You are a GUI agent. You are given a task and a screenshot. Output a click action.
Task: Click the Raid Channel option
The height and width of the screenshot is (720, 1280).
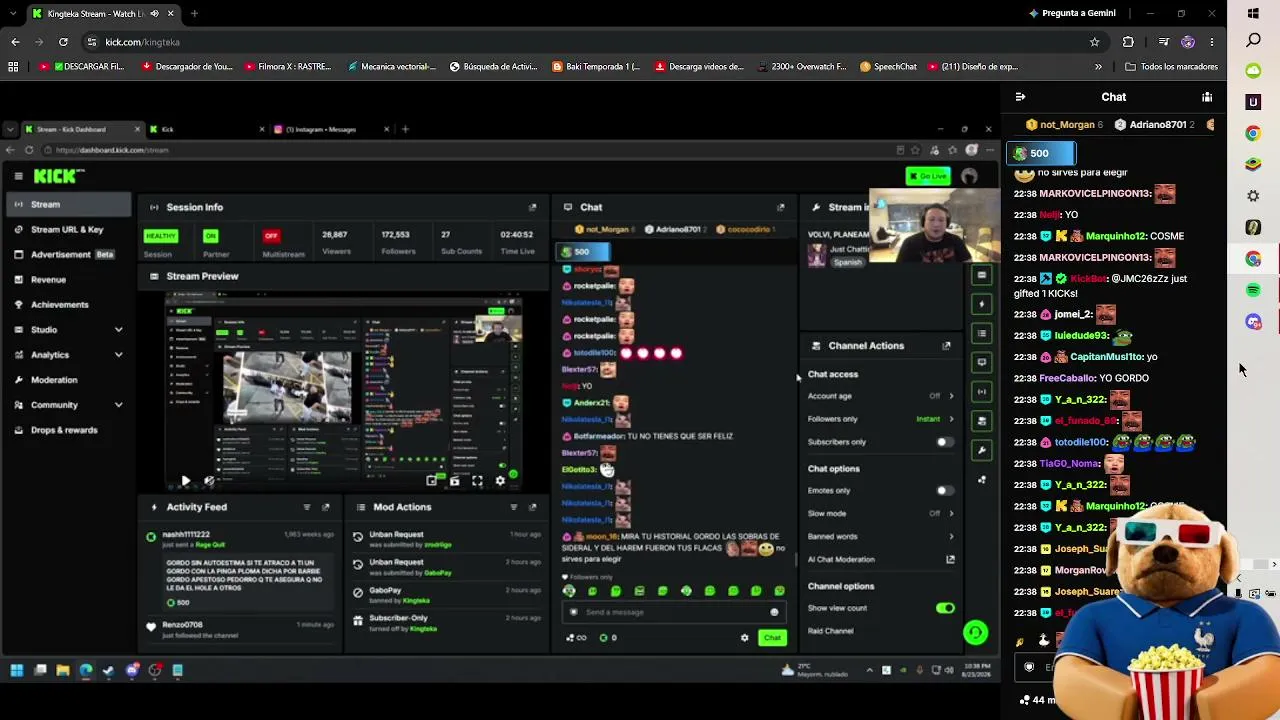pos(831,631)
